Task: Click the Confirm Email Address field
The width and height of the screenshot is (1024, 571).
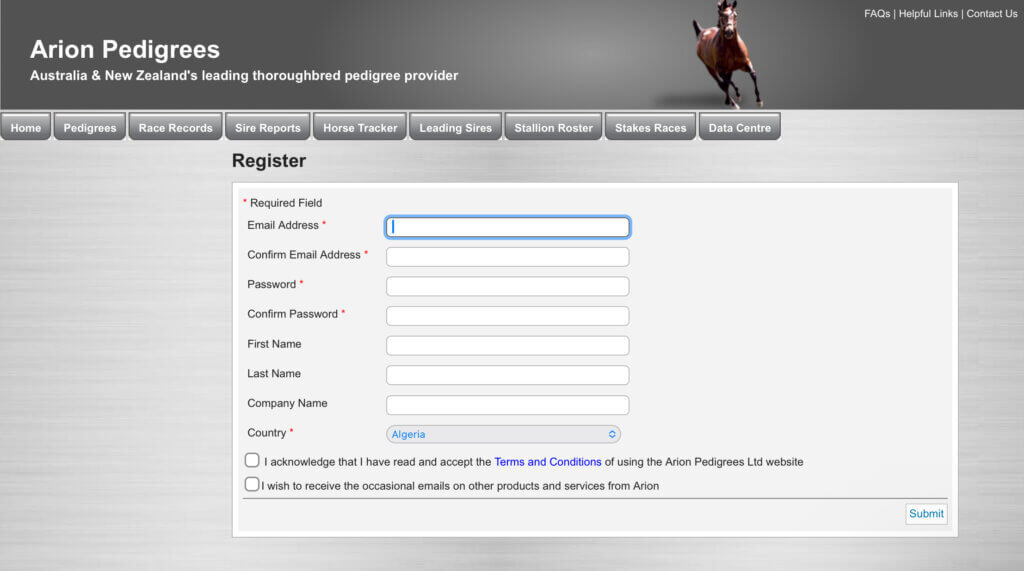Action: tap(507, 256)
